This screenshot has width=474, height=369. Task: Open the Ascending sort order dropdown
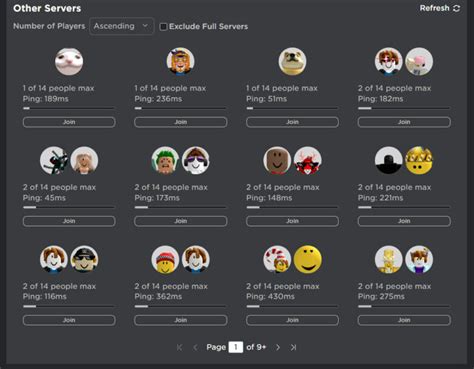(x=122, y=26)
